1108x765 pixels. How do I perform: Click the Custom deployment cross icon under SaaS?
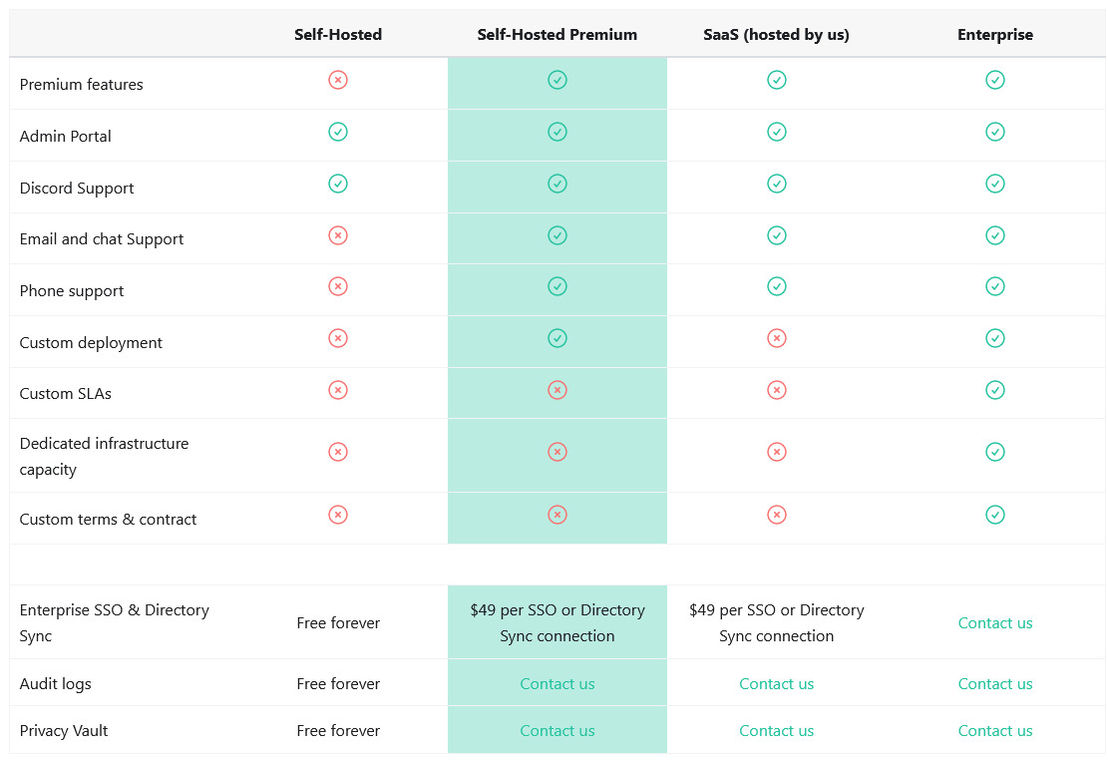point(777,338)
